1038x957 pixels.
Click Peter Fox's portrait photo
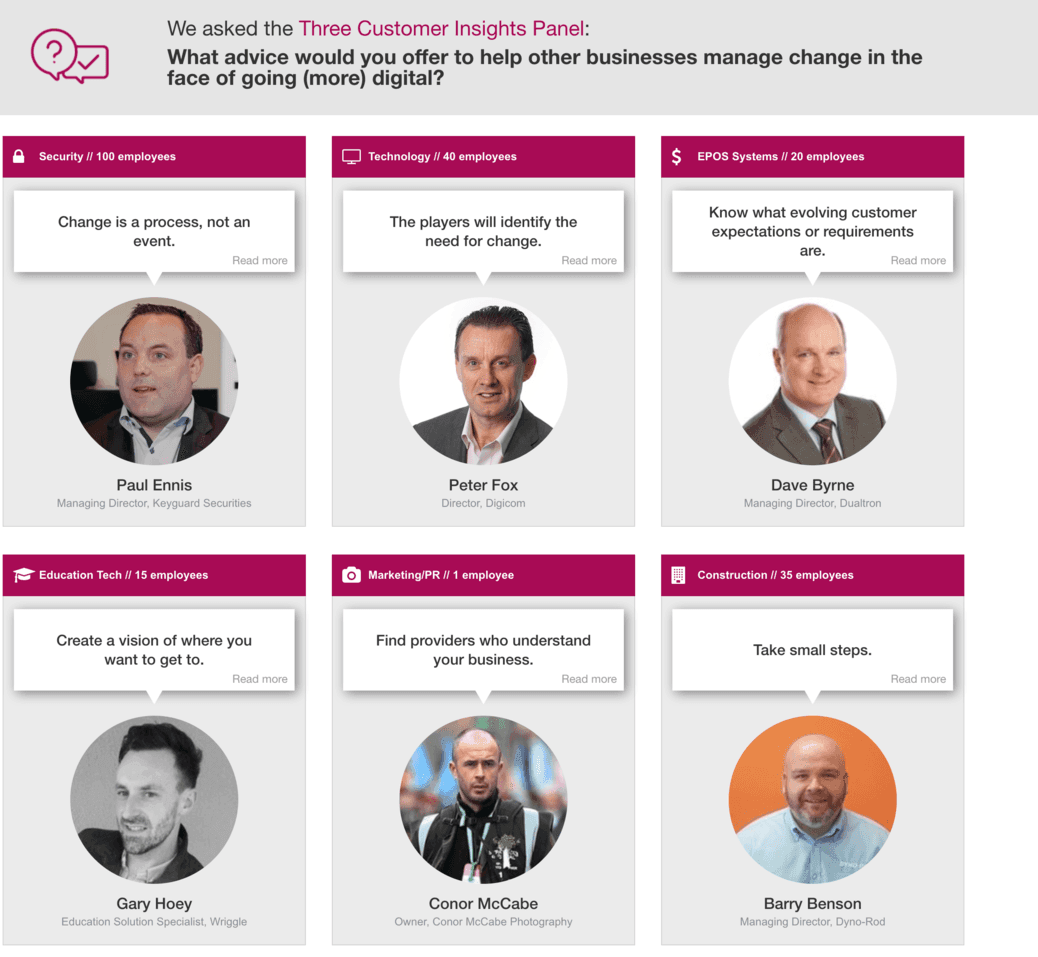(483, 381)
